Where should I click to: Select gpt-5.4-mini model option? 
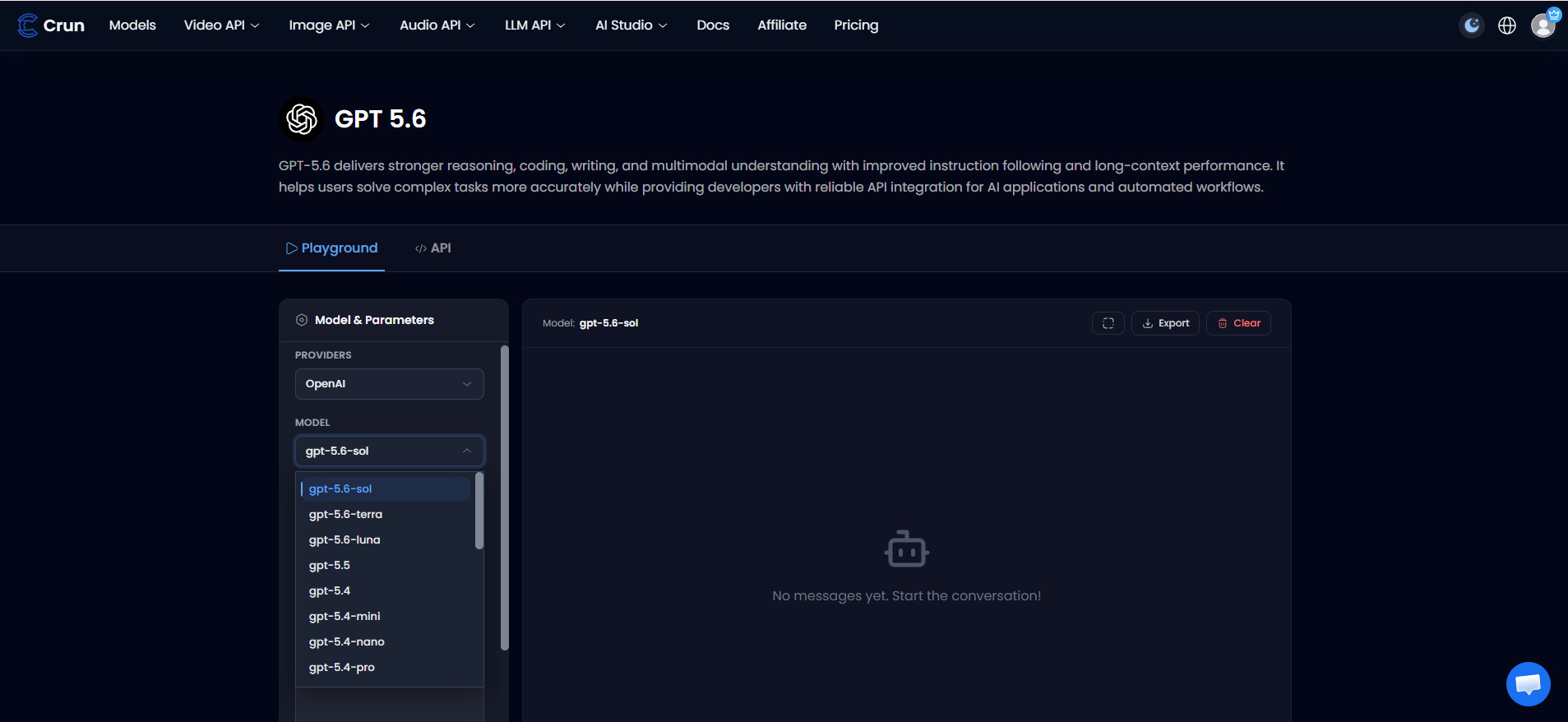(x=385, y=616)
